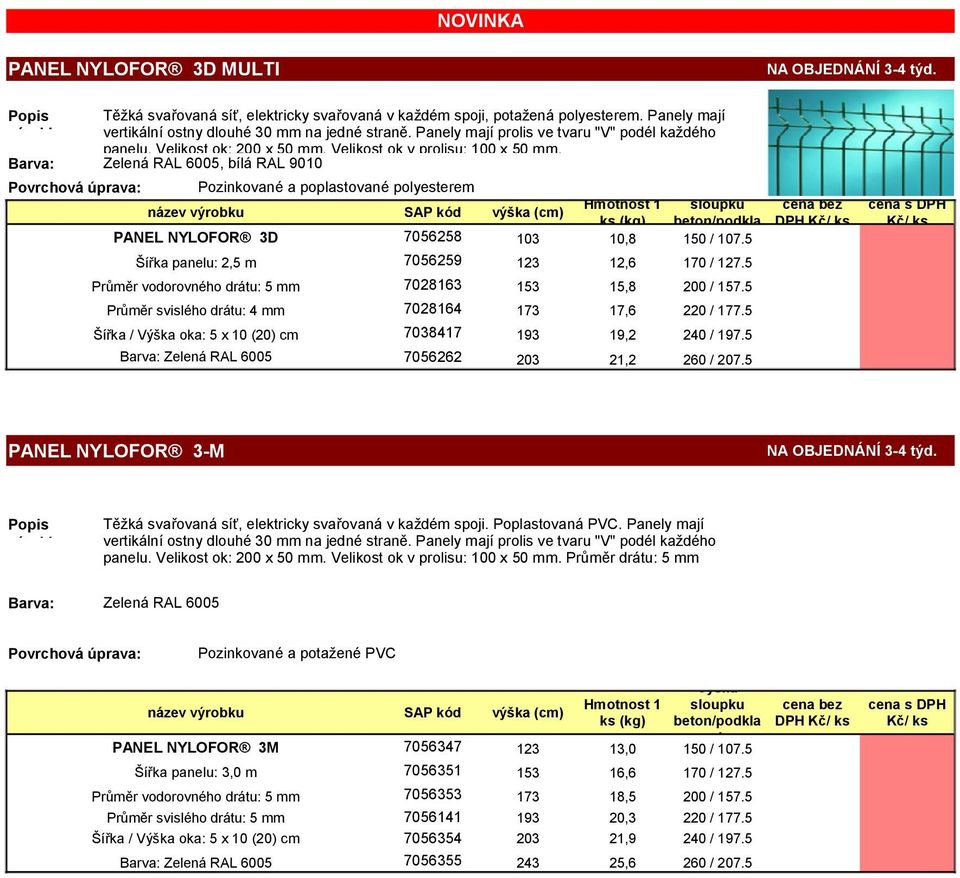
Task: Click the weight value 15,8
Action: pos(623,287)
